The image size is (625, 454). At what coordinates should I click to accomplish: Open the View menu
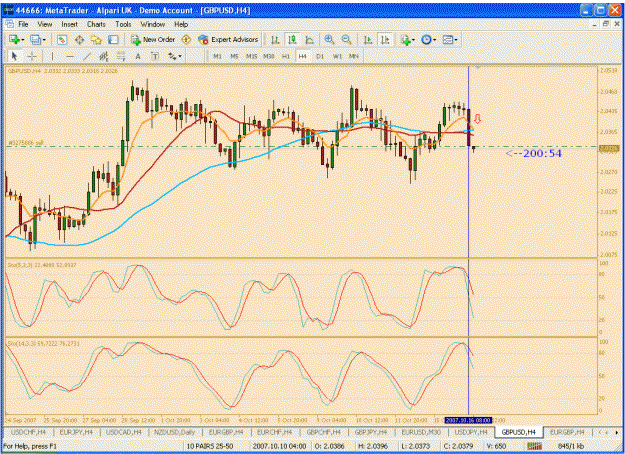click(45, 24)
